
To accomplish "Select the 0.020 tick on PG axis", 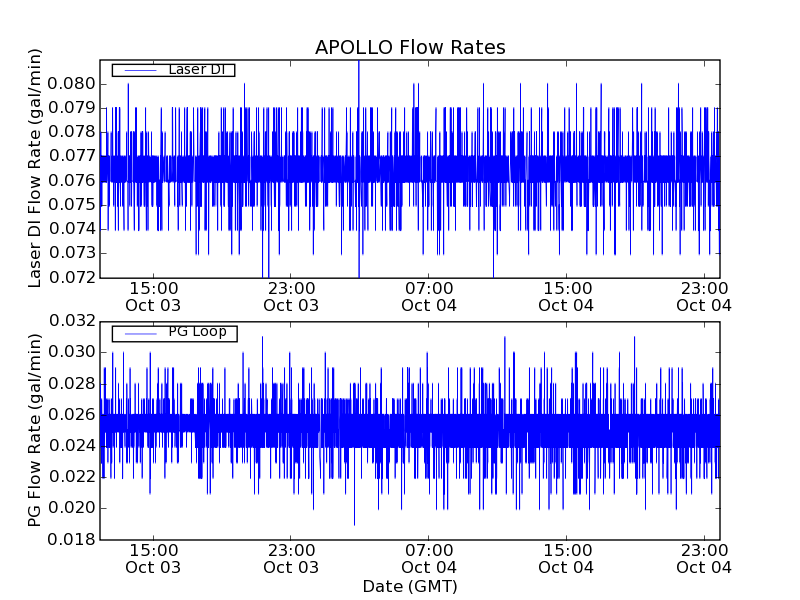I will coord(71,508).
